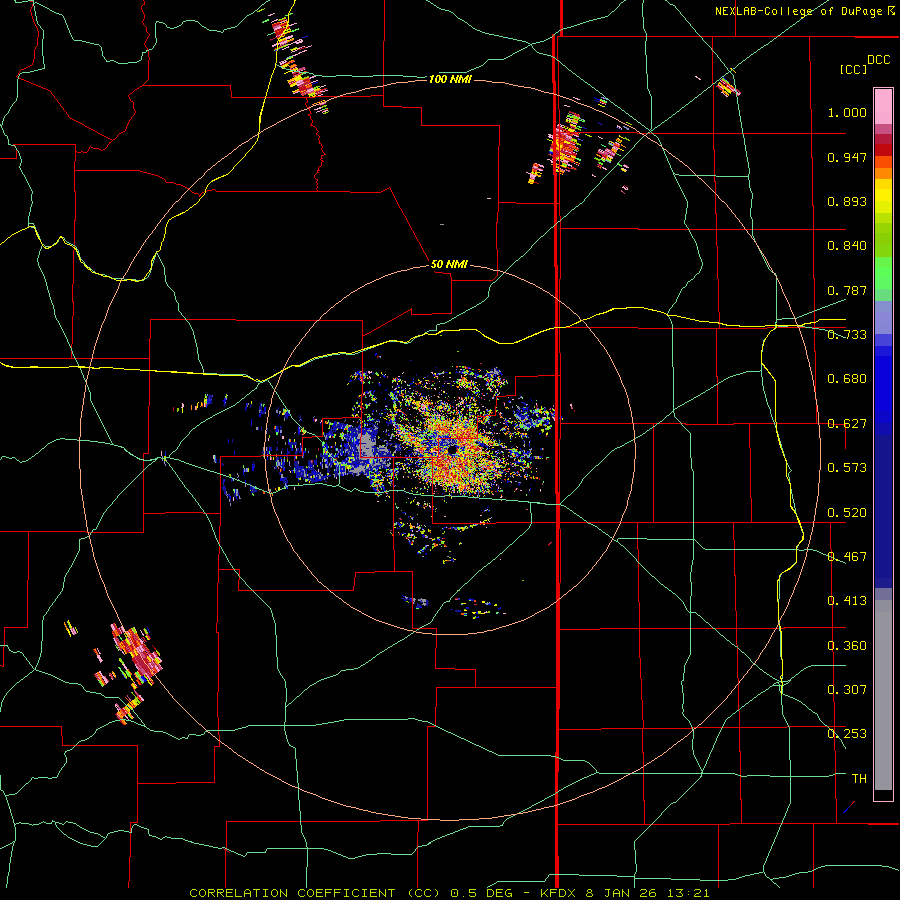Click the 50 NMI range ring label
900x900 pixels.
449,264
